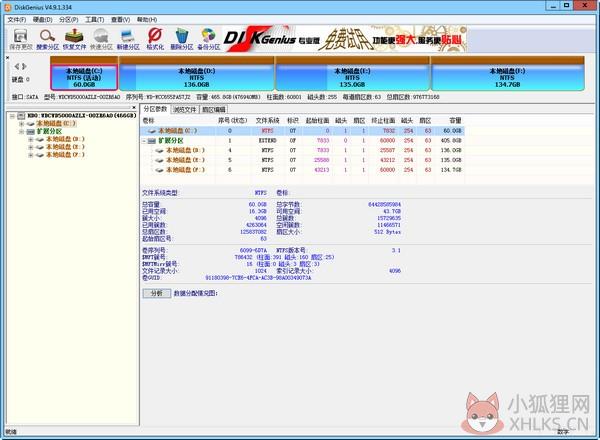
Task: Click the red 格式化 (Format) toolbar icon
Action: 155,39
